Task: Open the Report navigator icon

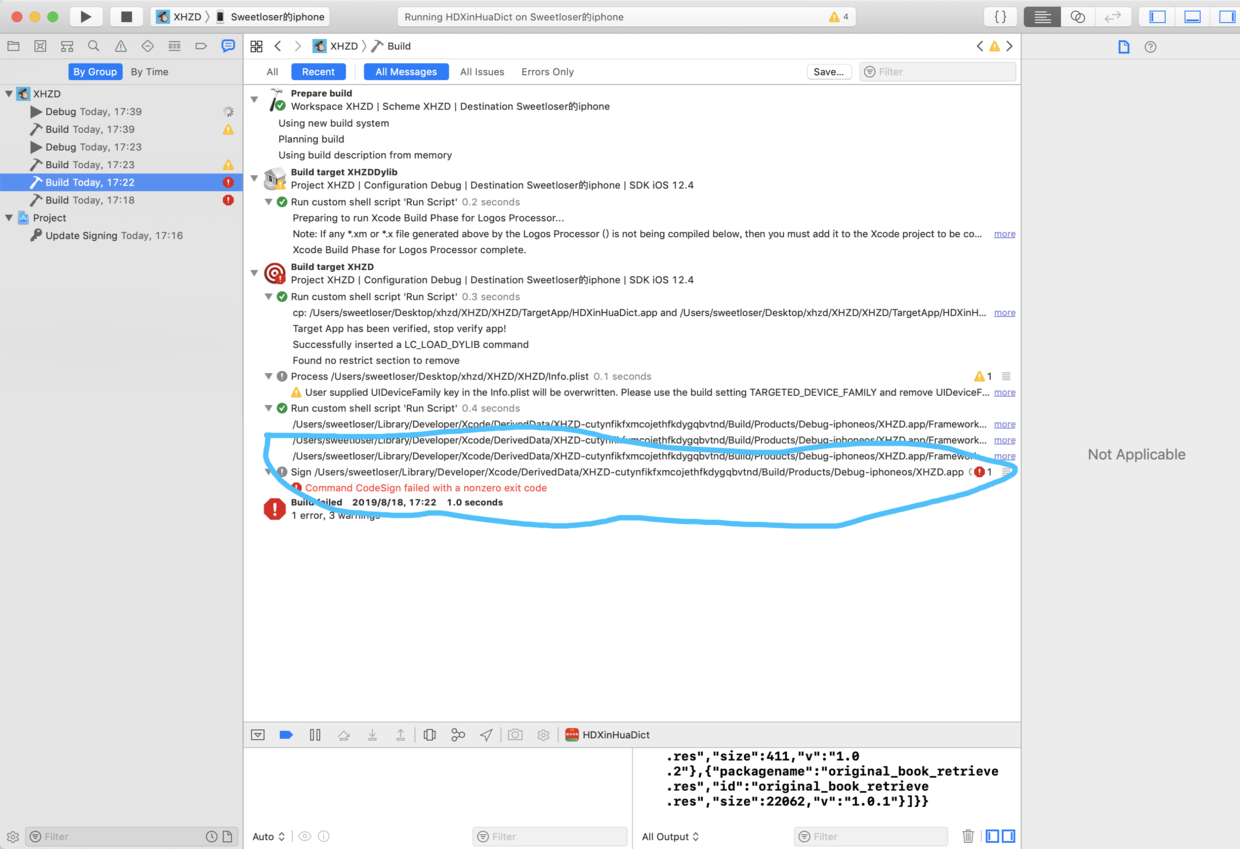Action: pyautogui.click(x=228, y=46)
